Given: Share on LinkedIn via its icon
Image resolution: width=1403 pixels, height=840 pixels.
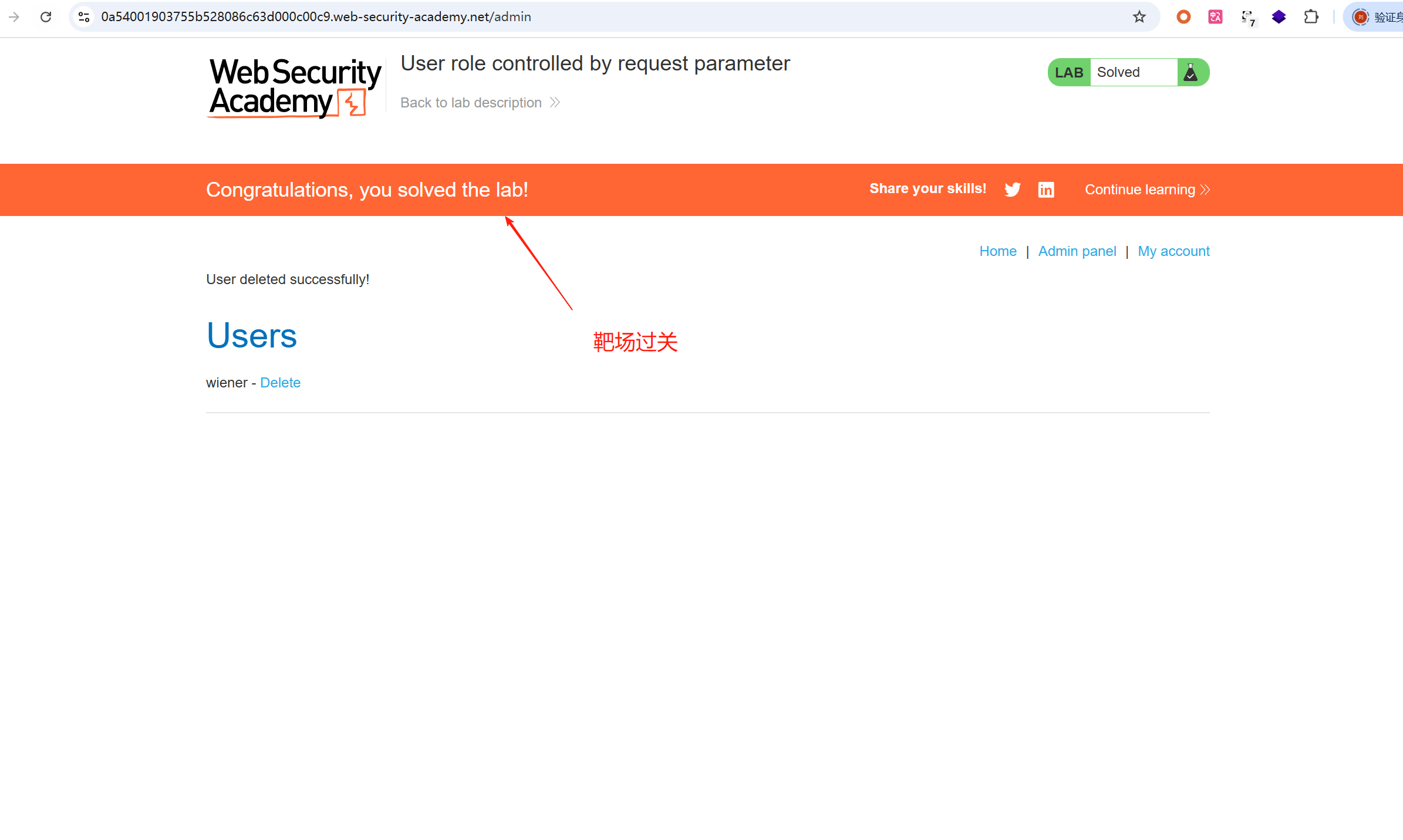Looking at the screenshot, I should (1045, 190).
